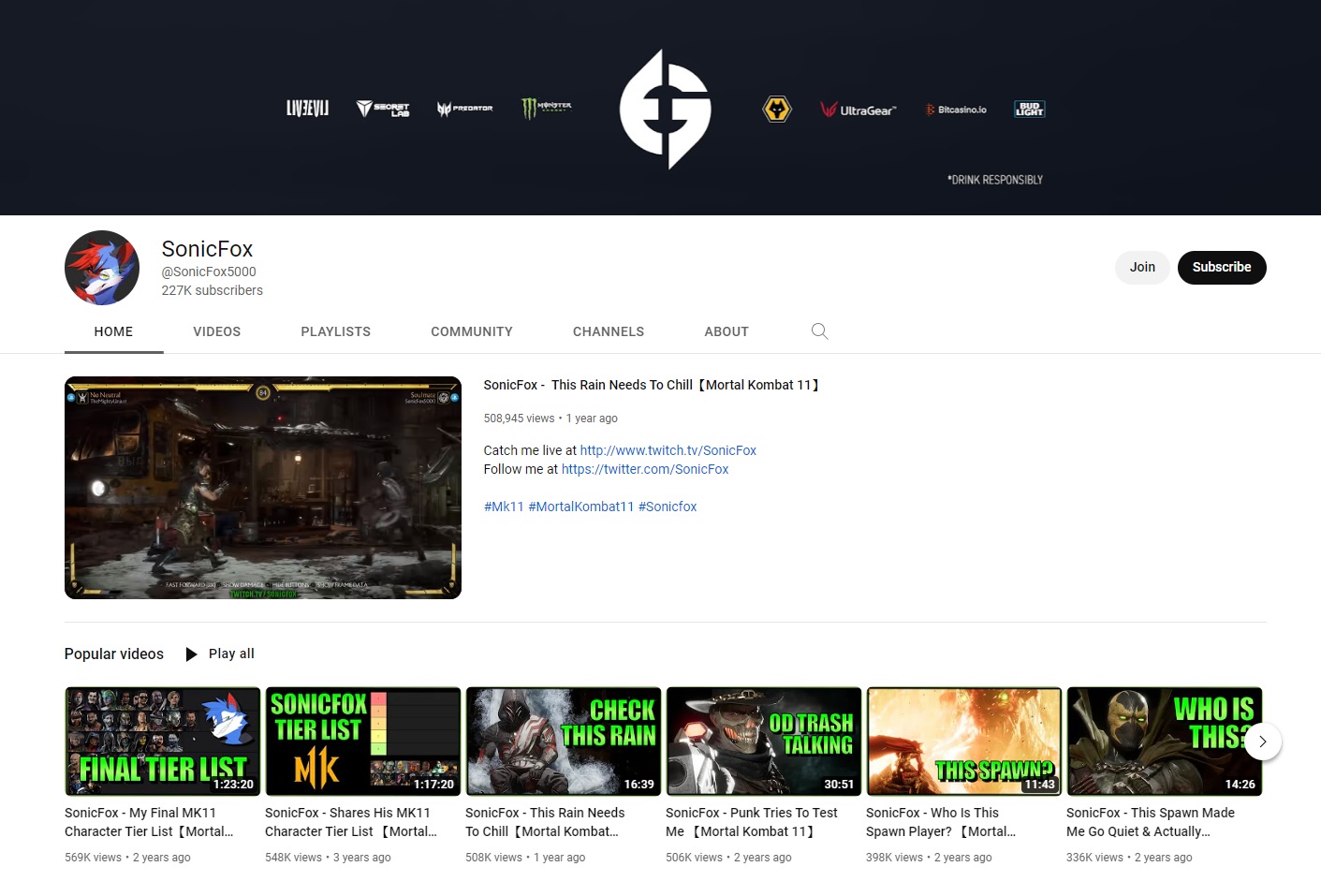The height and width of the screenshot is (896, 1321).
Task: Open the twitch.tv/SonicFox link
Action: [x=668, y=450]
